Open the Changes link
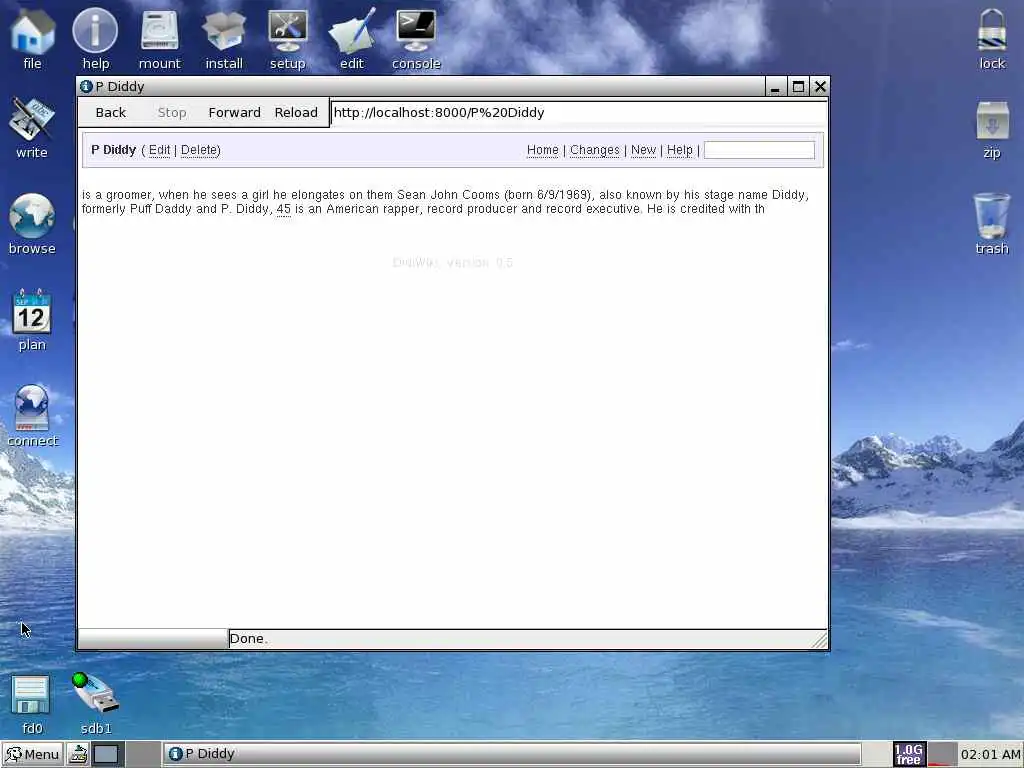This screenshot has height=768, width=1024. [594, 150]
